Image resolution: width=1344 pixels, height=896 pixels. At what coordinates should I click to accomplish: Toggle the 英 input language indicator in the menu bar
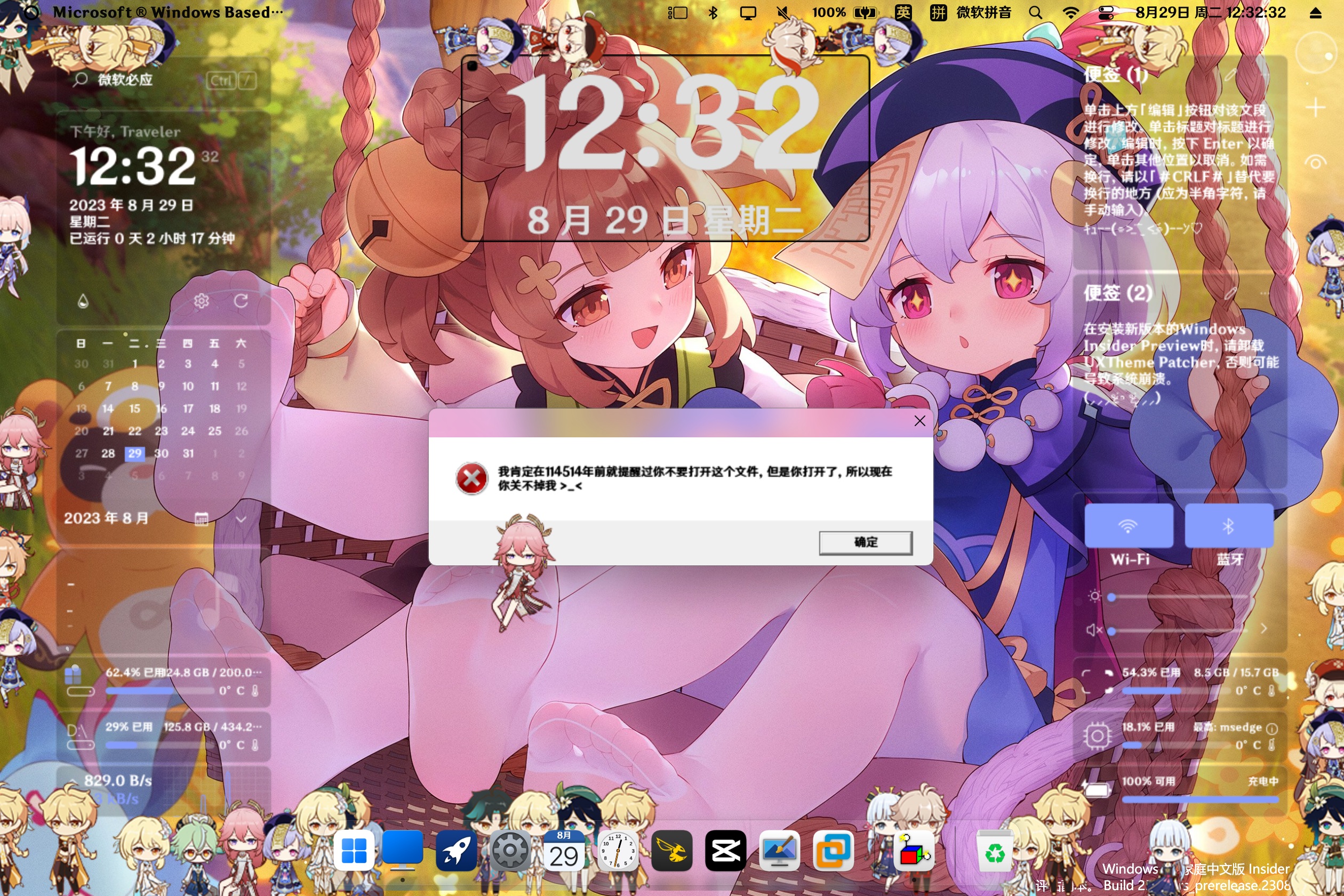[x=903, y=13]
